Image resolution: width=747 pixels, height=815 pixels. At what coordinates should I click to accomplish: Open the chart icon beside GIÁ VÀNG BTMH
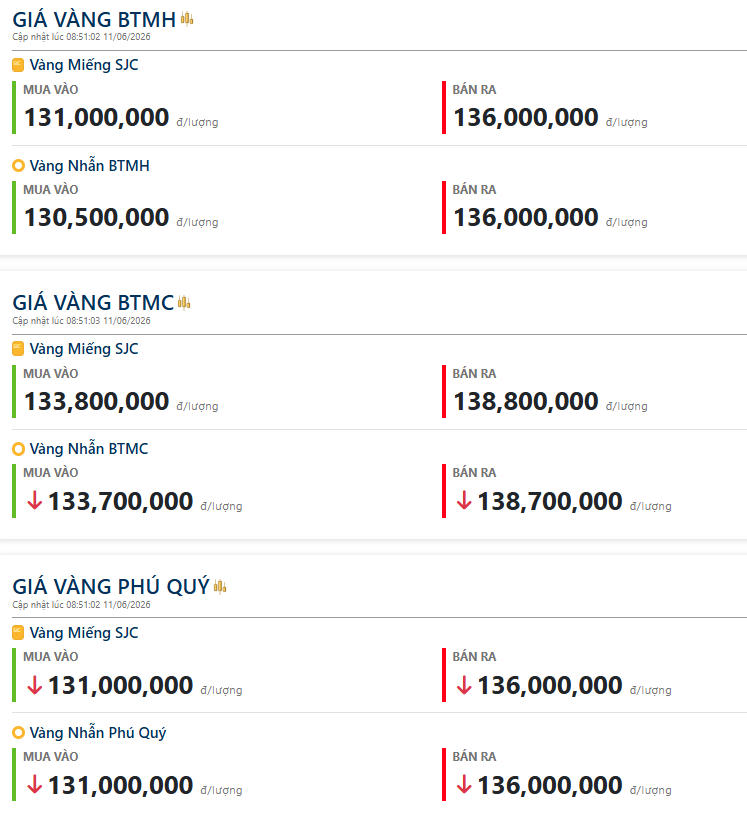coord(187,19)
